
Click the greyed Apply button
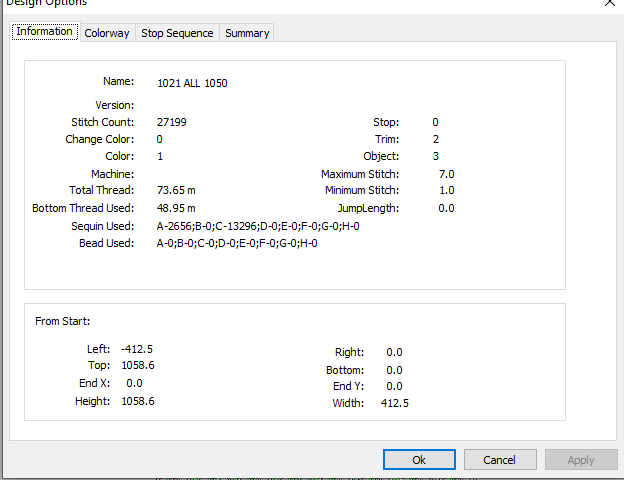click(x=581, y=460)
